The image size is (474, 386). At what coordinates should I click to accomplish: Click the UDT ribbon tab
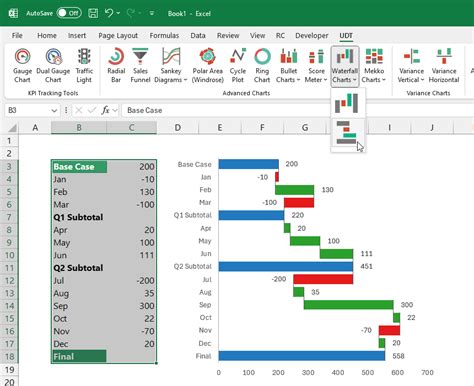click(x=346, y=35)
